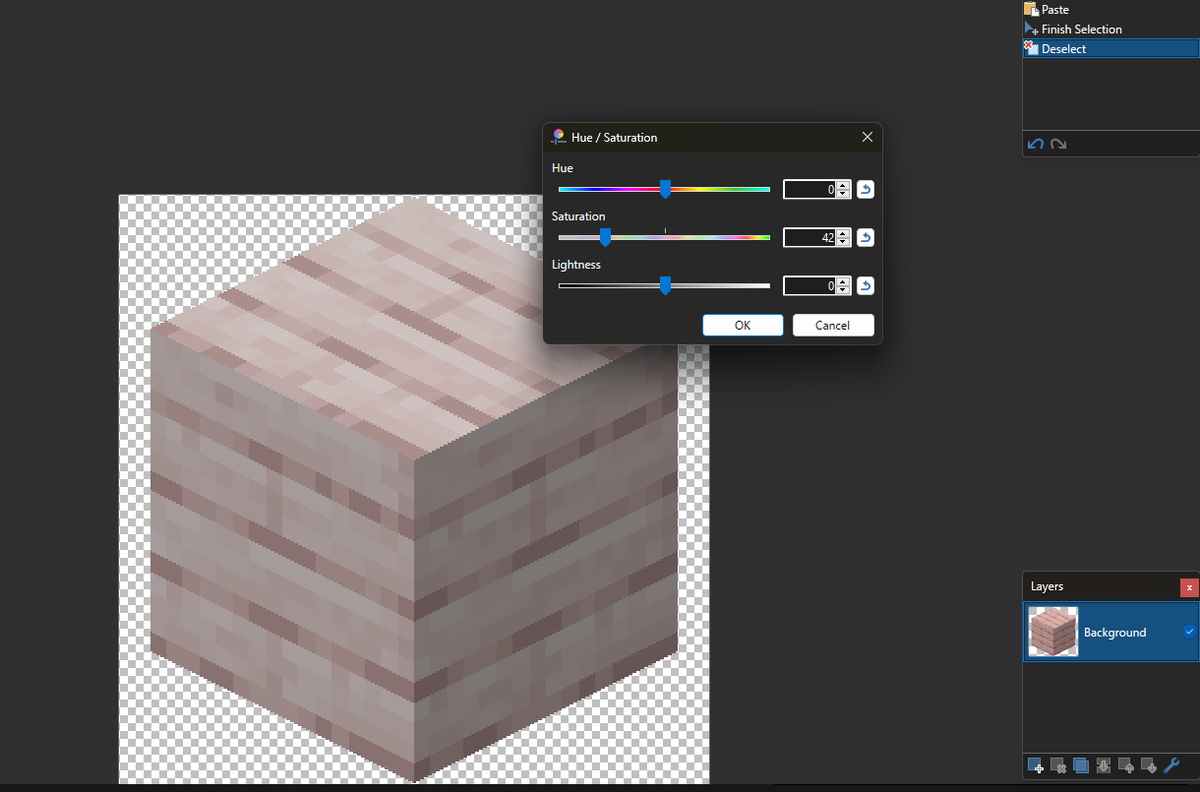Reset the Hue value
Image resolution: width=1200 pixels, height=792 pixels.
click(x=866, y=189)
